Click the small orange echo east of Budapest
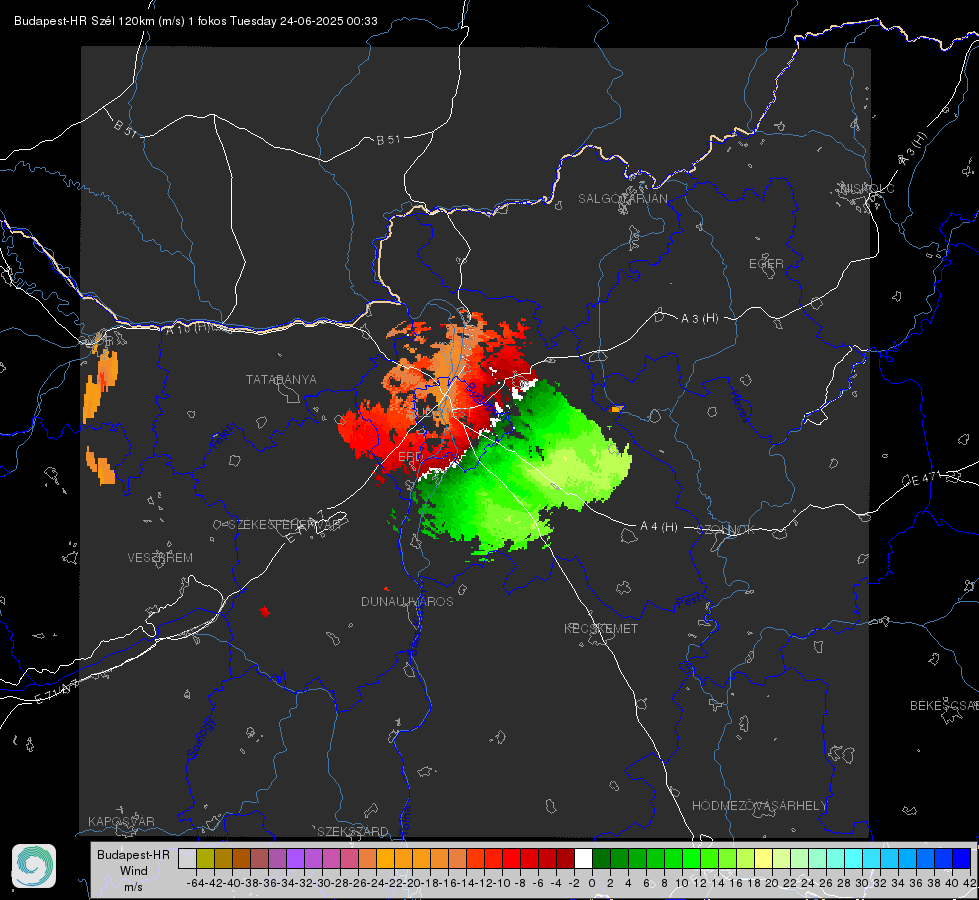979x900 pixels. point(617,409)
